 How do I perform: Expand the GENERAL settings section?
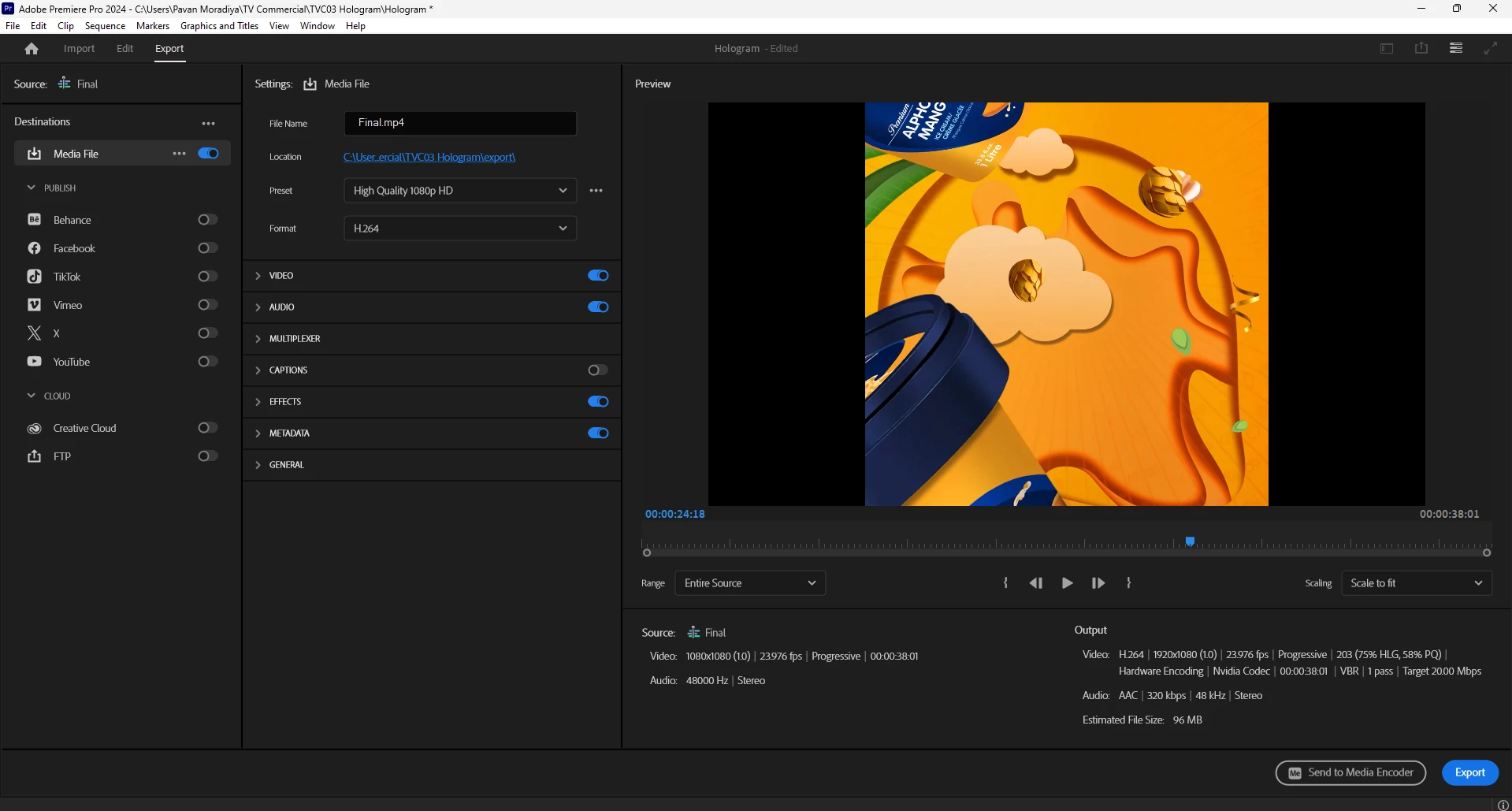tap(258, 465)
